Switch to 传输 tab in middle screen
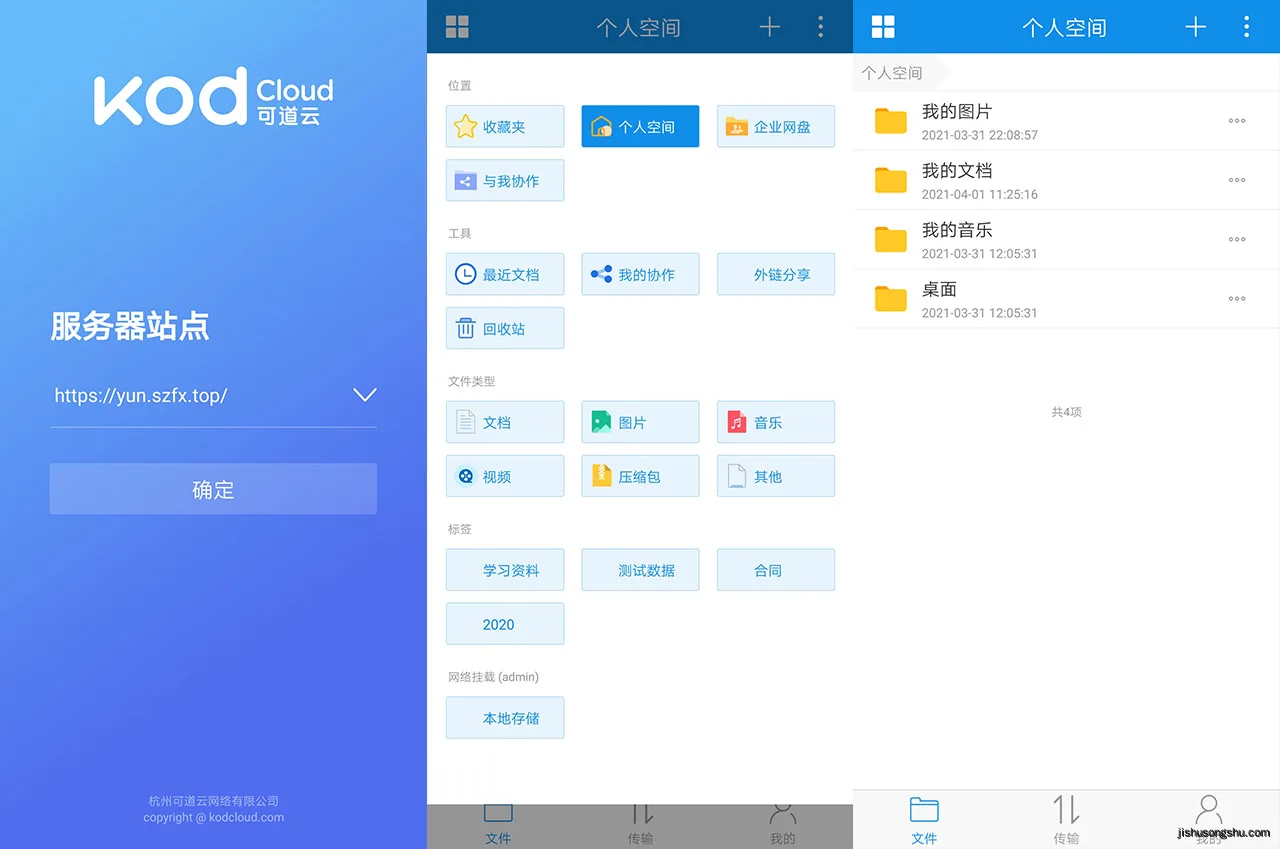Screen dimensions: 1280x849 click(x=640, y=824)
